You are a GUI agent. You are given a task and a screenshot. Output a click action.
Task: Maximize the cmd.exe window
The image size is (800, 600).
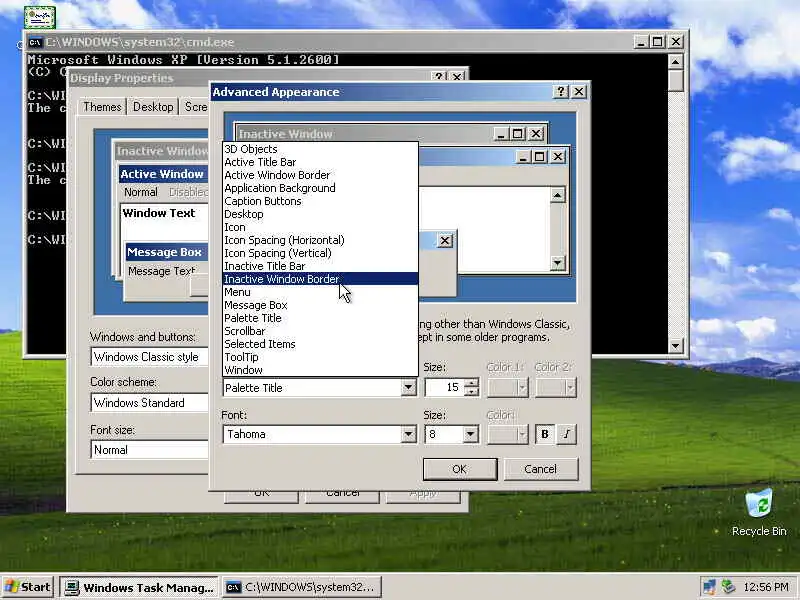tap(658, 42)
